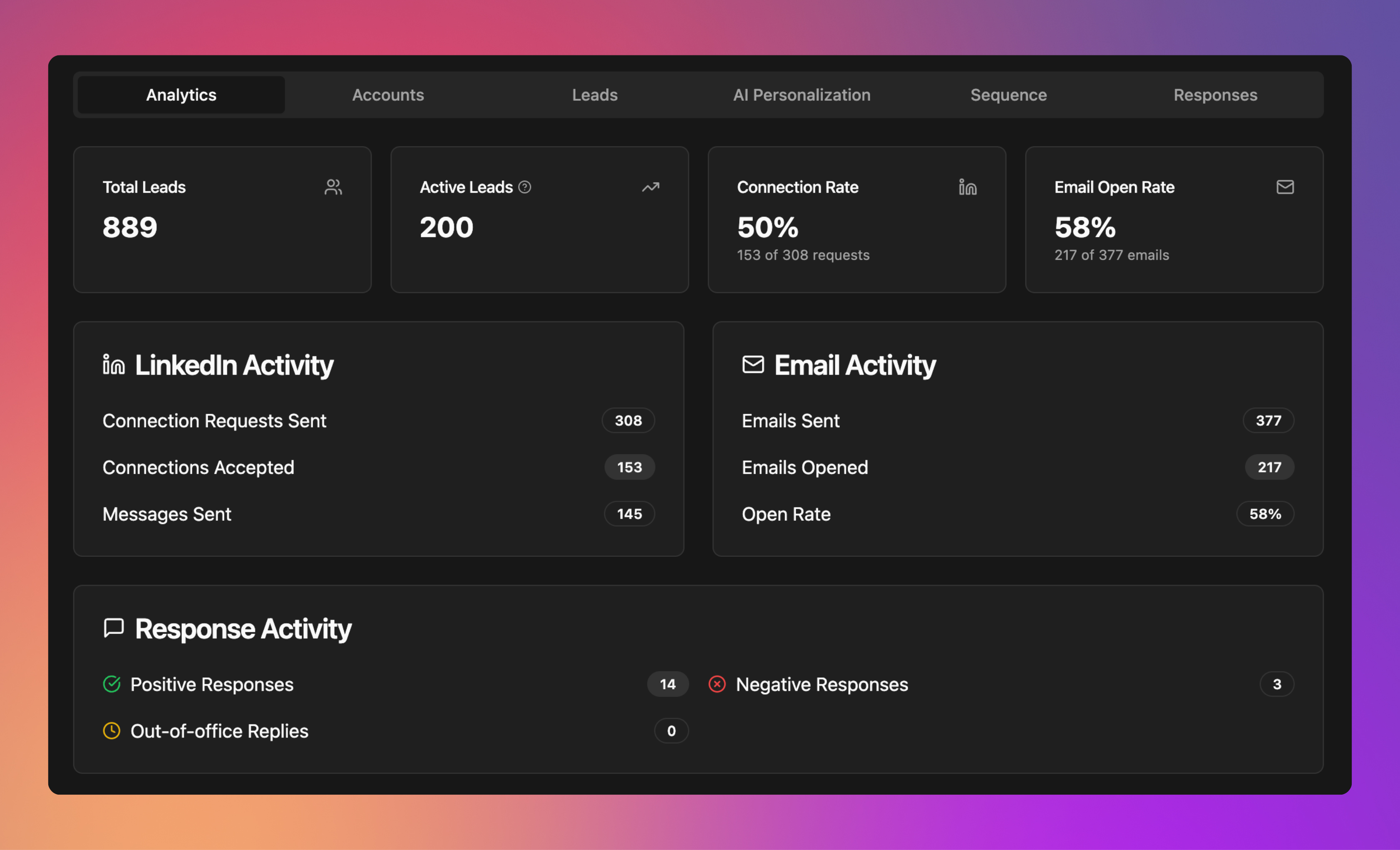The width and height of the screenshot is (1400, 850).
Task: Select the Sequence tab
Action: point(1008,95)
